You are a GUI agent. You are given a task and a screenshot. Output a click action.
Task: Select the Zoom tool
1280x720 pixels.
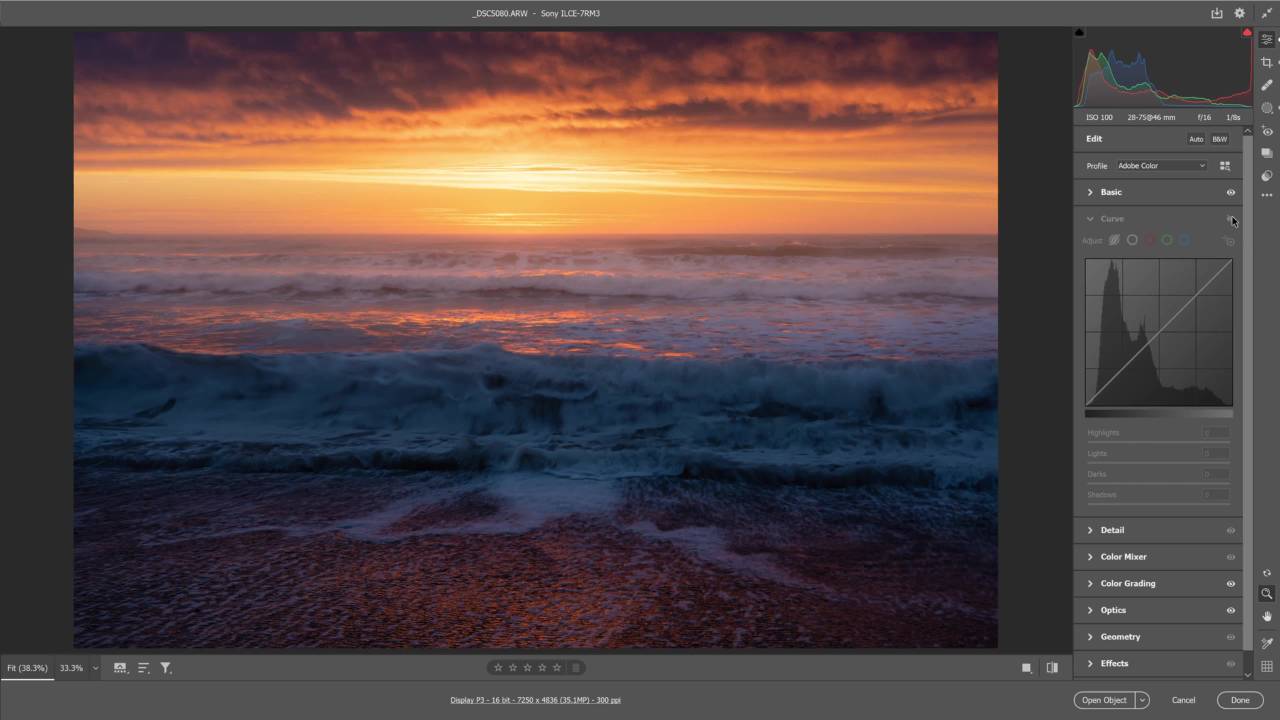coord(1267,594)
